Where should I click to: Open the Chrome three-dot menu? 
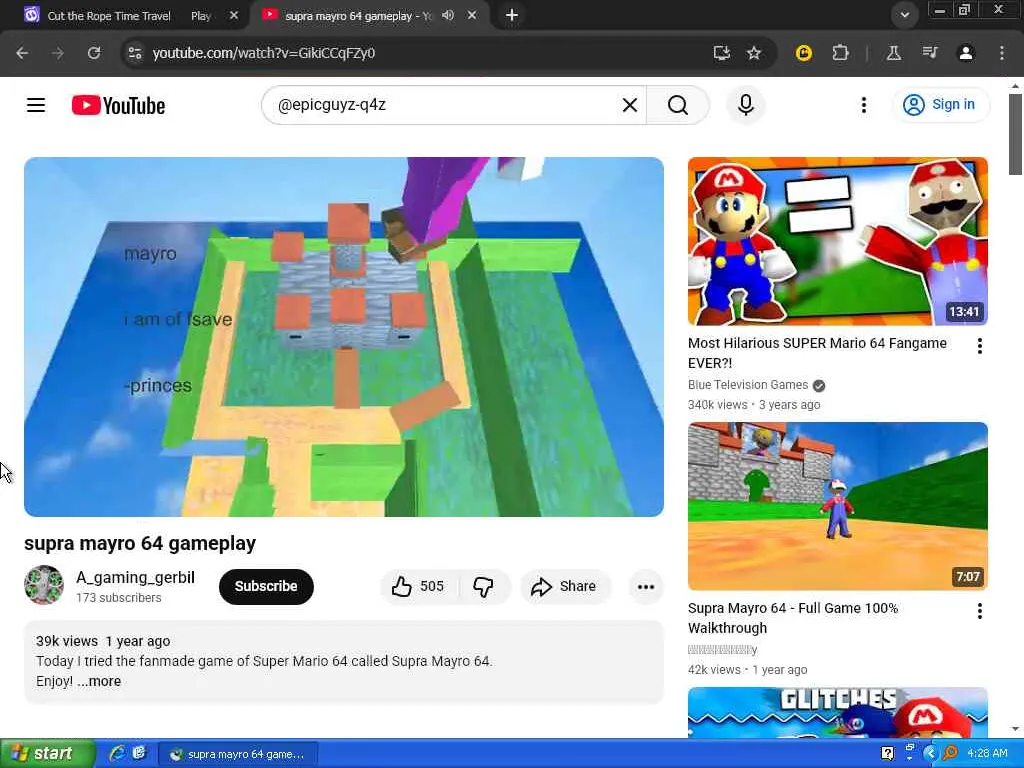[x=1002, y=53]
